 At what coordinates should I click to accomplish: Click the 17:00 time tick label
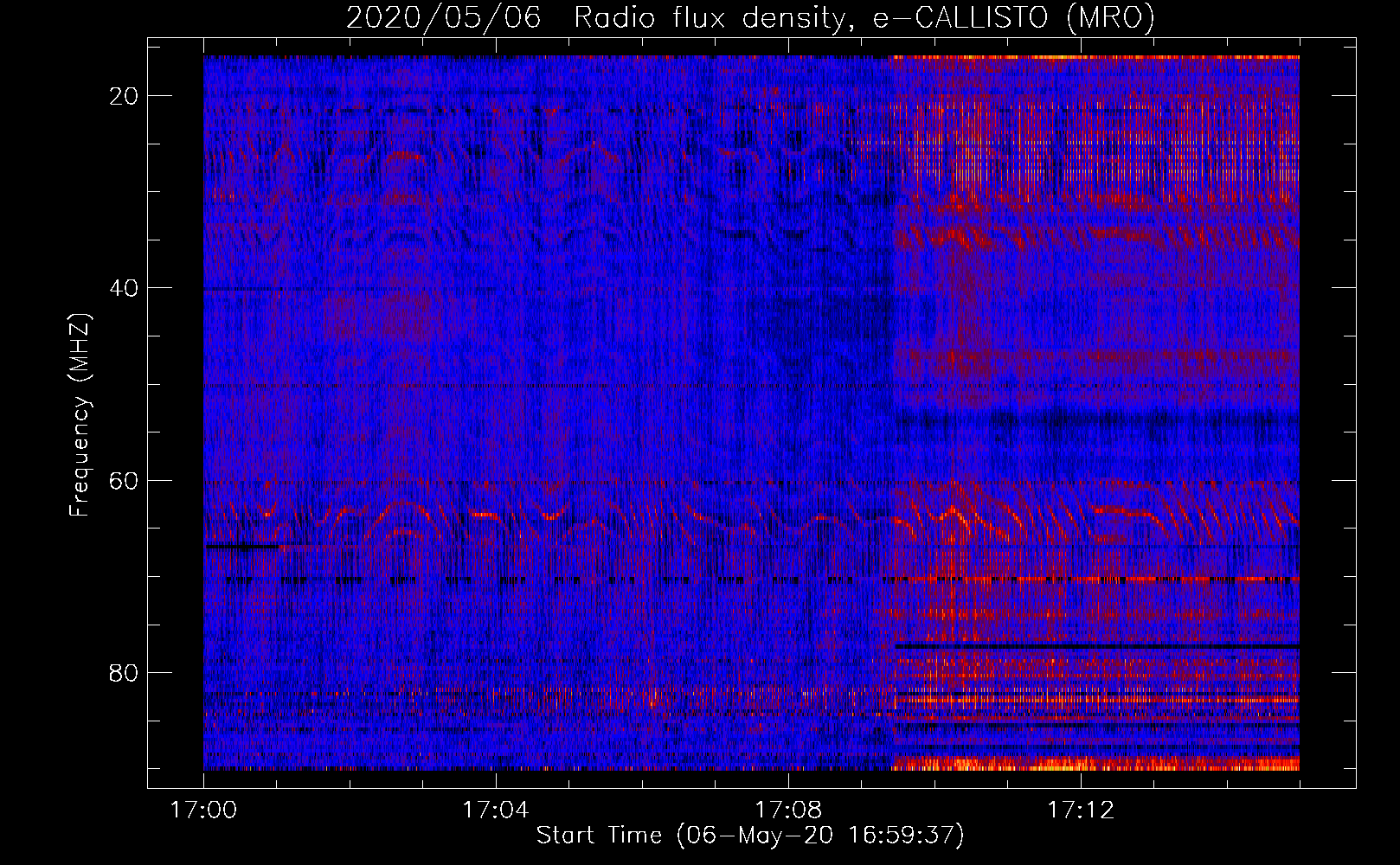point(203,811)
